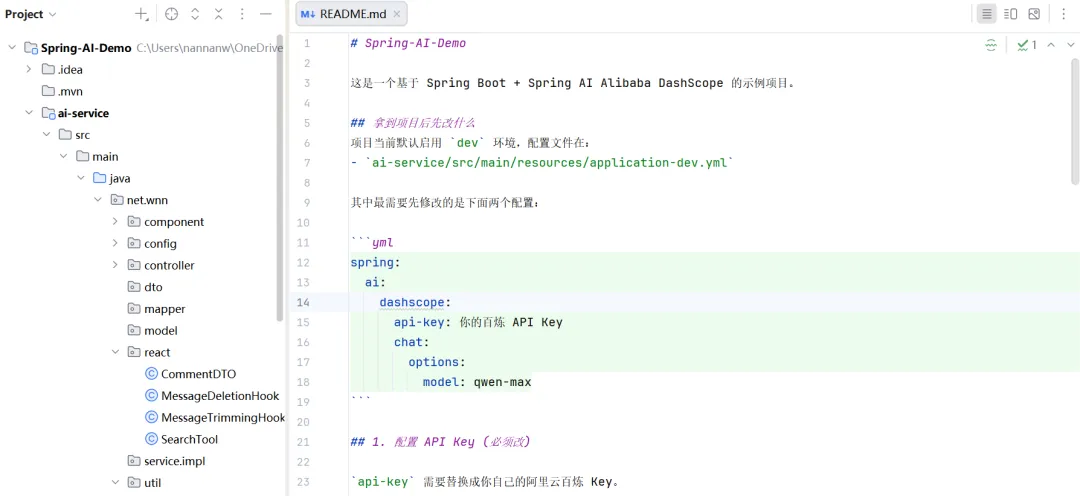Click line number 21 in the gutter
Viewport: 1080px width, 496px height.
303,442
